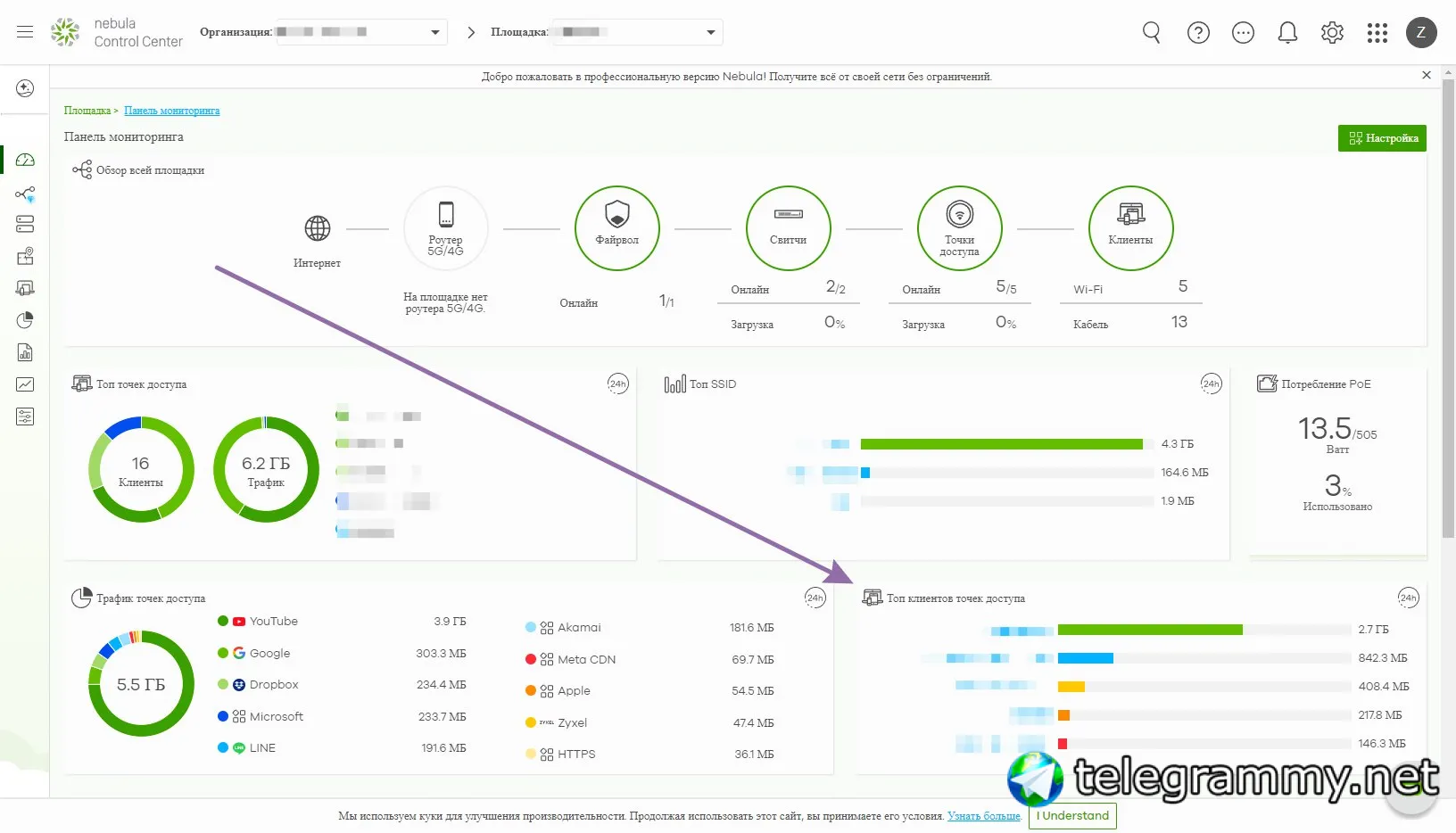Image resolution: width=1456 pixels, height=833 pixels.
Task: Select the Meta CDN traffic entry
Action: click(649, 659)
